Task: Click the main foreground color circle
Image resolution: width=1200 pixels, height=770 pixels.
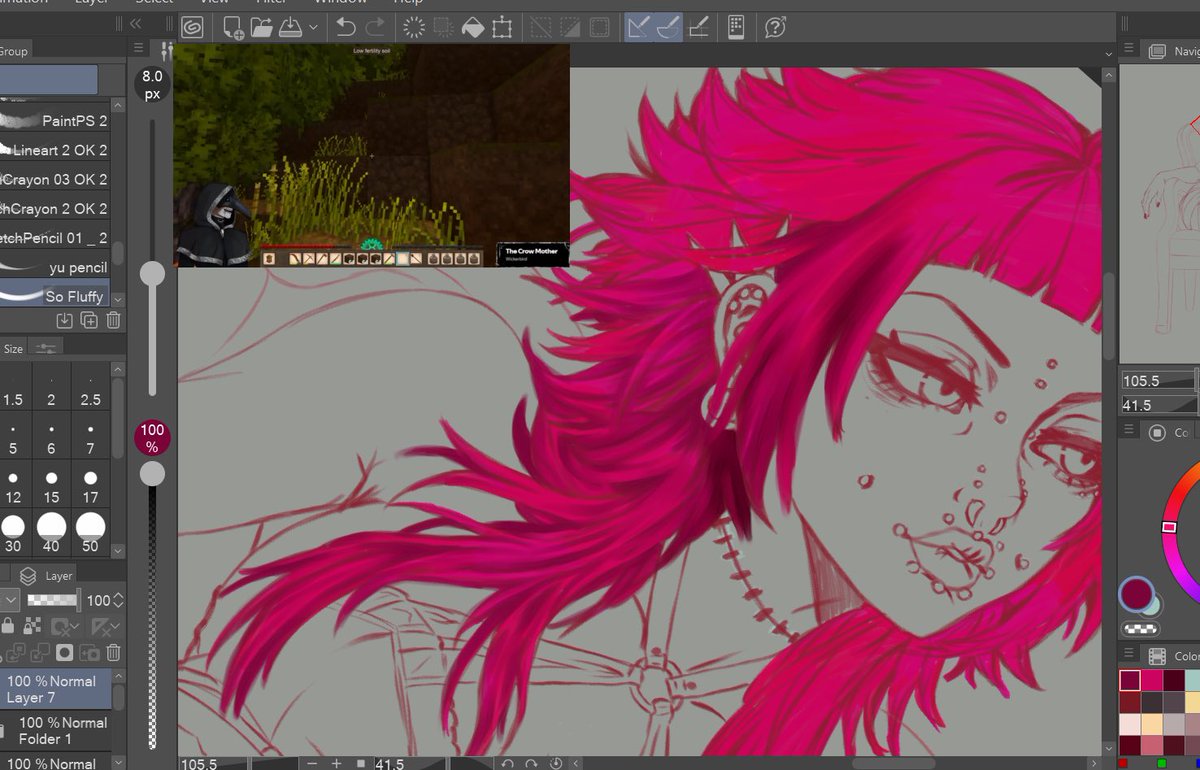Action: (1135, 593)
